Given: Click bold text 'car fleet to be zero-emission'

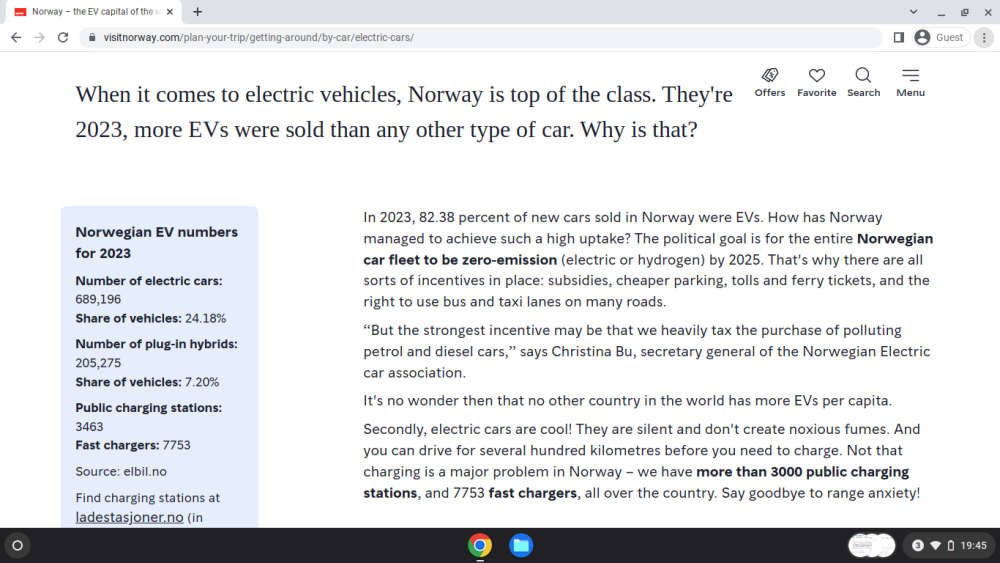Looking at the screenshot, I should (x=460, y=260).
